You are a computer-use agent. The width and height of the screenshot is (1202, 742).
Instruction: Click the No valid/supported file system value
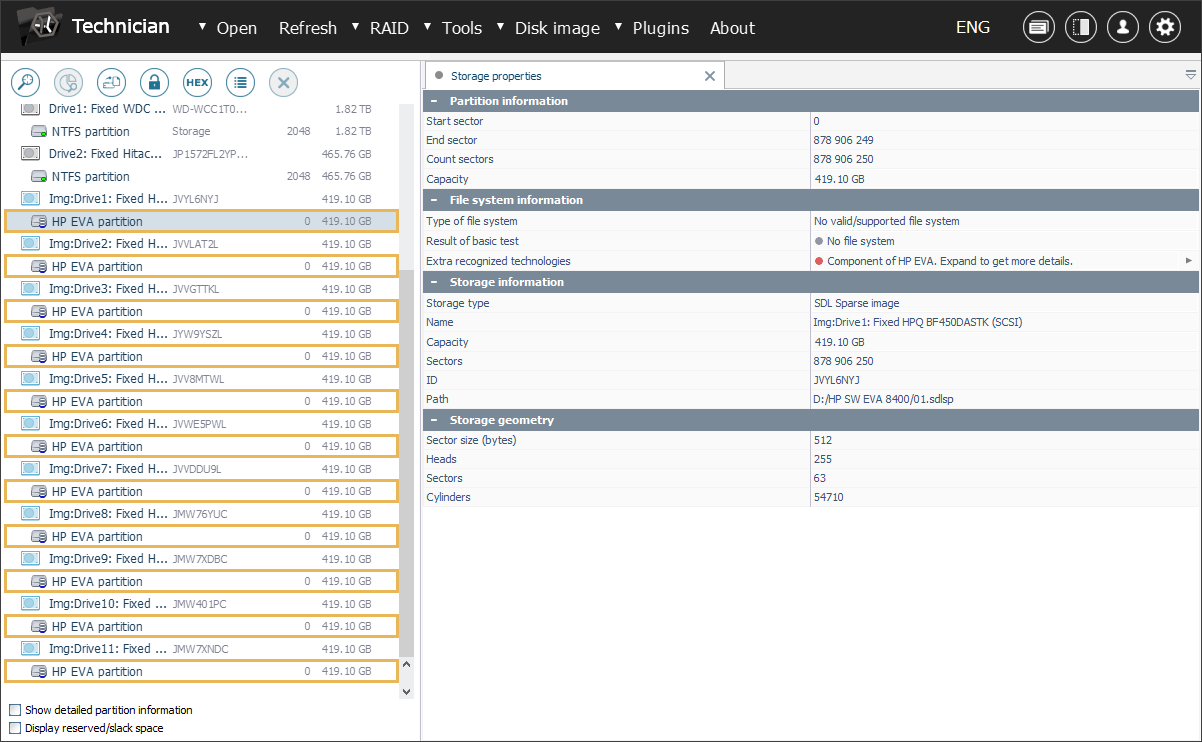tap(886, 221)
